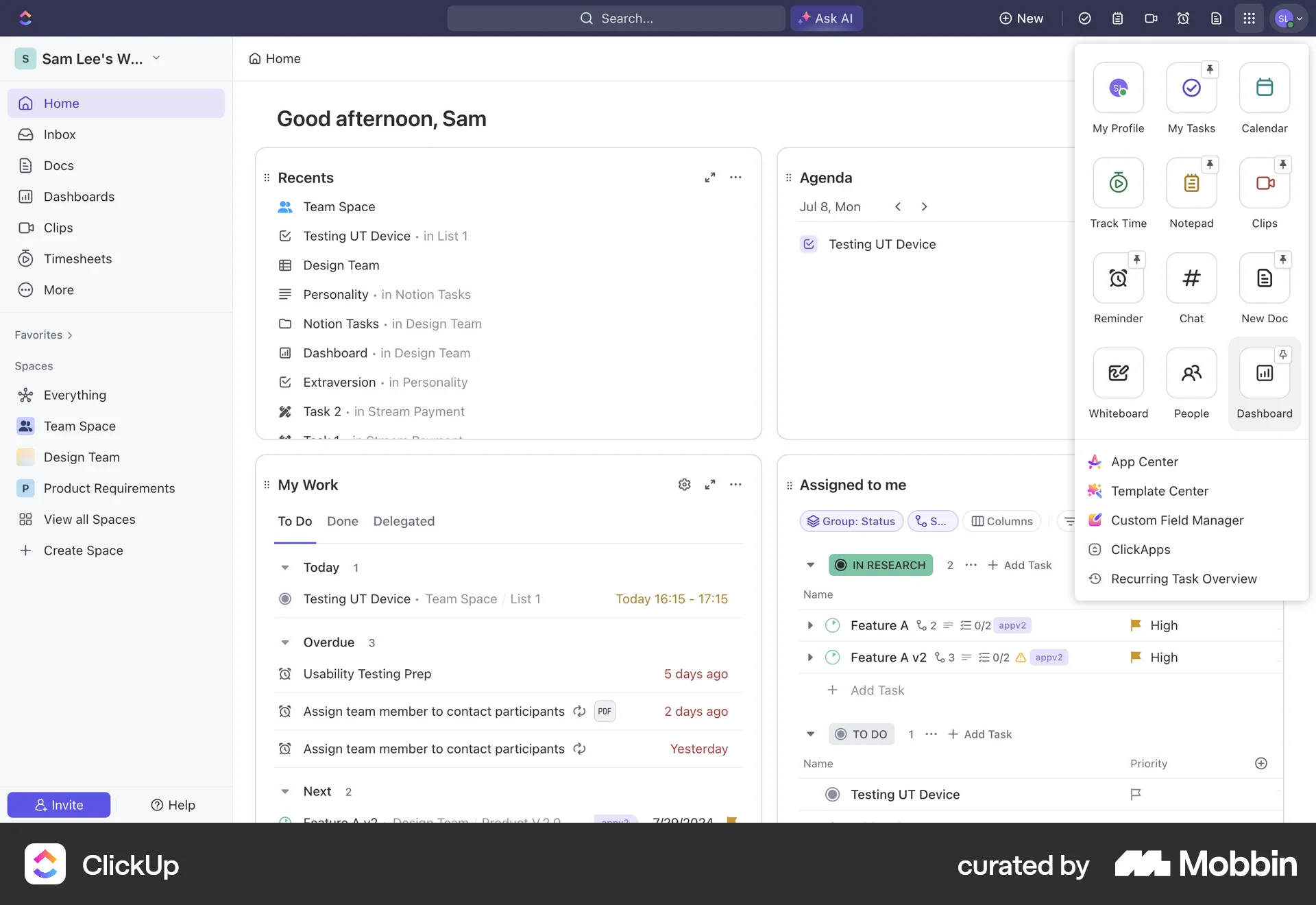Collapse the Overdue section
Image resolution: width=1316 pixels, height=905 pixels.
[285, 643]
